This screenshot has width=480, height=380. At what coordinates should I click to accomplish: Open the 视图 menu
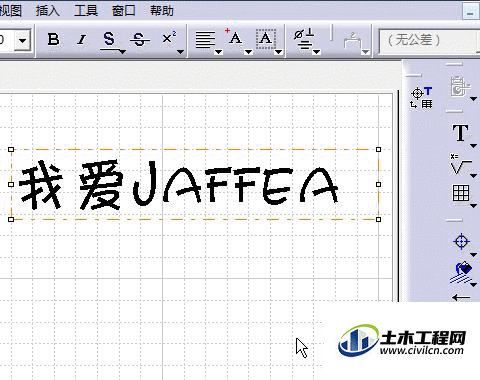(10, 11)
